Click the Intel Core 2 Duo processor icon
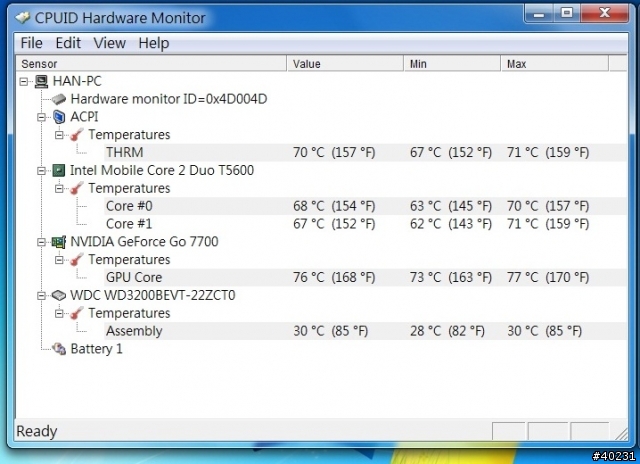Image resolution: width=640 pixels, height=464 pixels. click(x=59, y=170)
